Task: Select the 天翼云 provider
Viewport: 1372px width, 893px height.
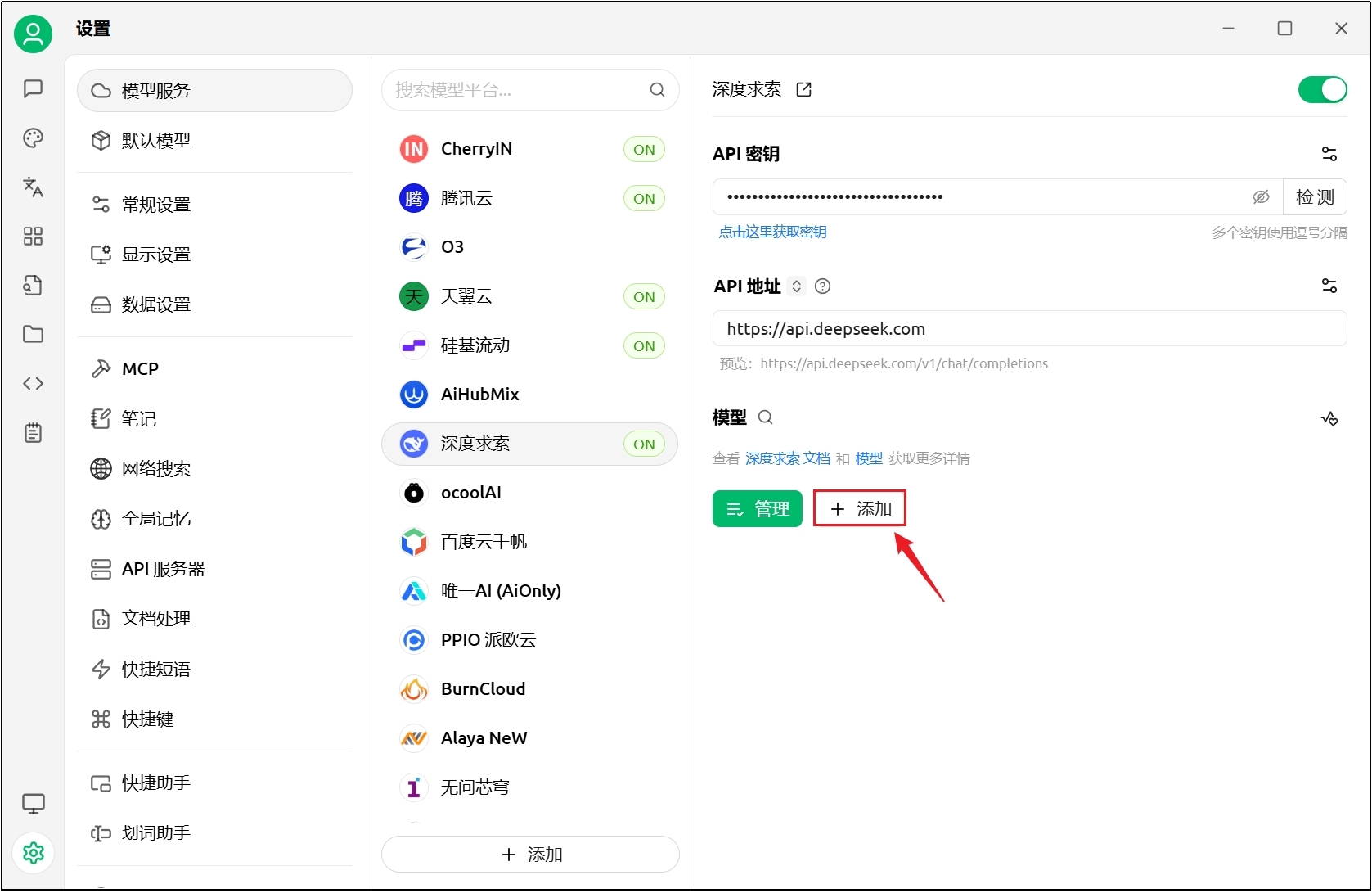Action: (x=530, y=296)
